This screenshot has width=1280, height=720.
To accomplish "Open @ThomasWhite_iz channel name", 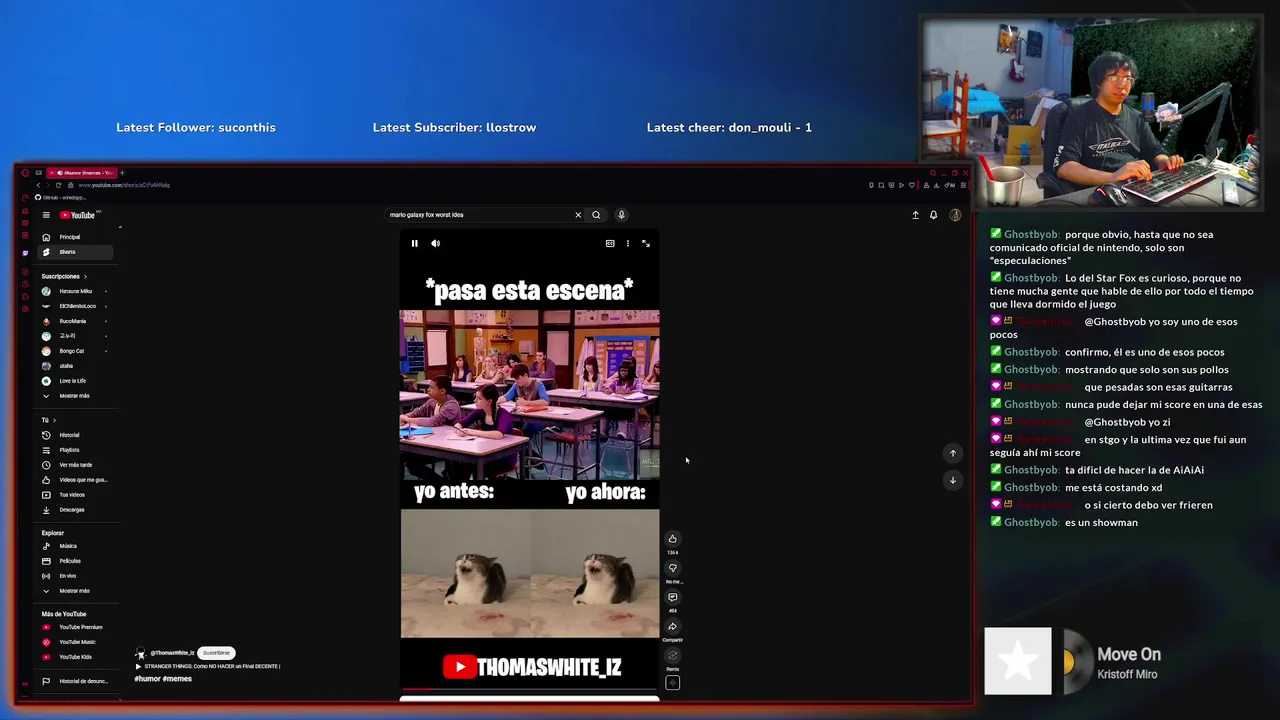I will coord(172,653).
